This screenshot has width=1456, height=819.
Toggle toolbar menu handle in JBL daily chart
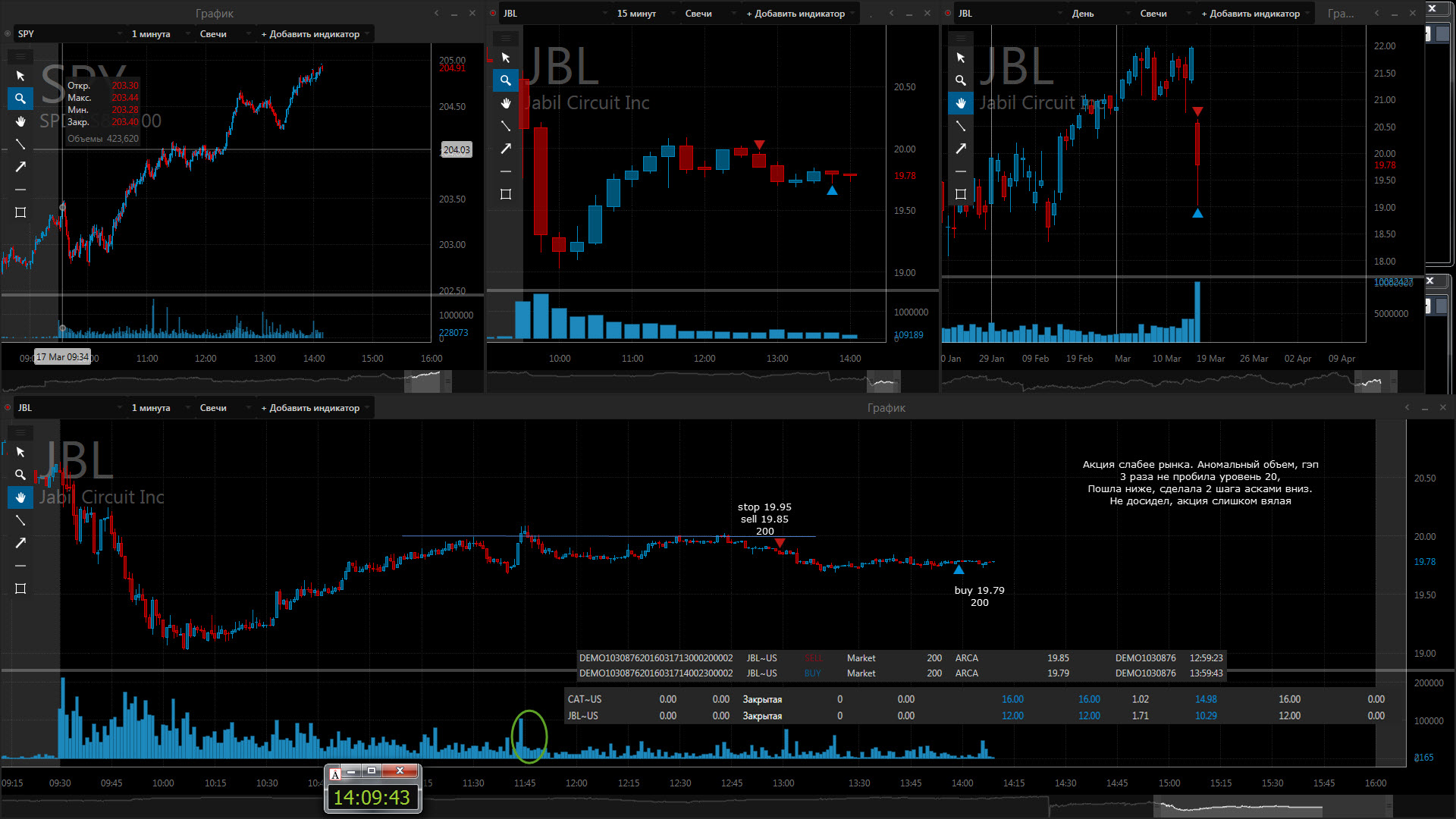tap(961, 38)
